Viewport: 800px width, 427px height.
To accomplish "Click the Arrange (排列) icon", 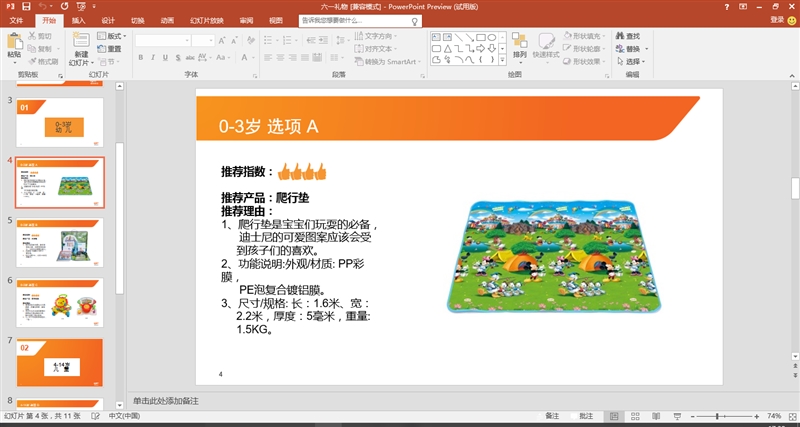I will (x=519, y=40).
